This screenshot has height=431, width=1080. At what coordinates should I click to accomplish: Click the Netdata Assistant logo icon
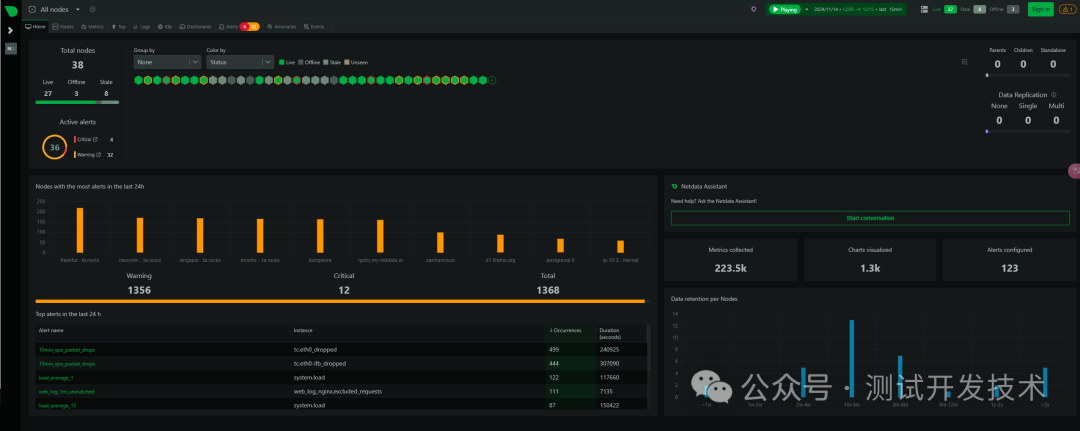(674, 187)
